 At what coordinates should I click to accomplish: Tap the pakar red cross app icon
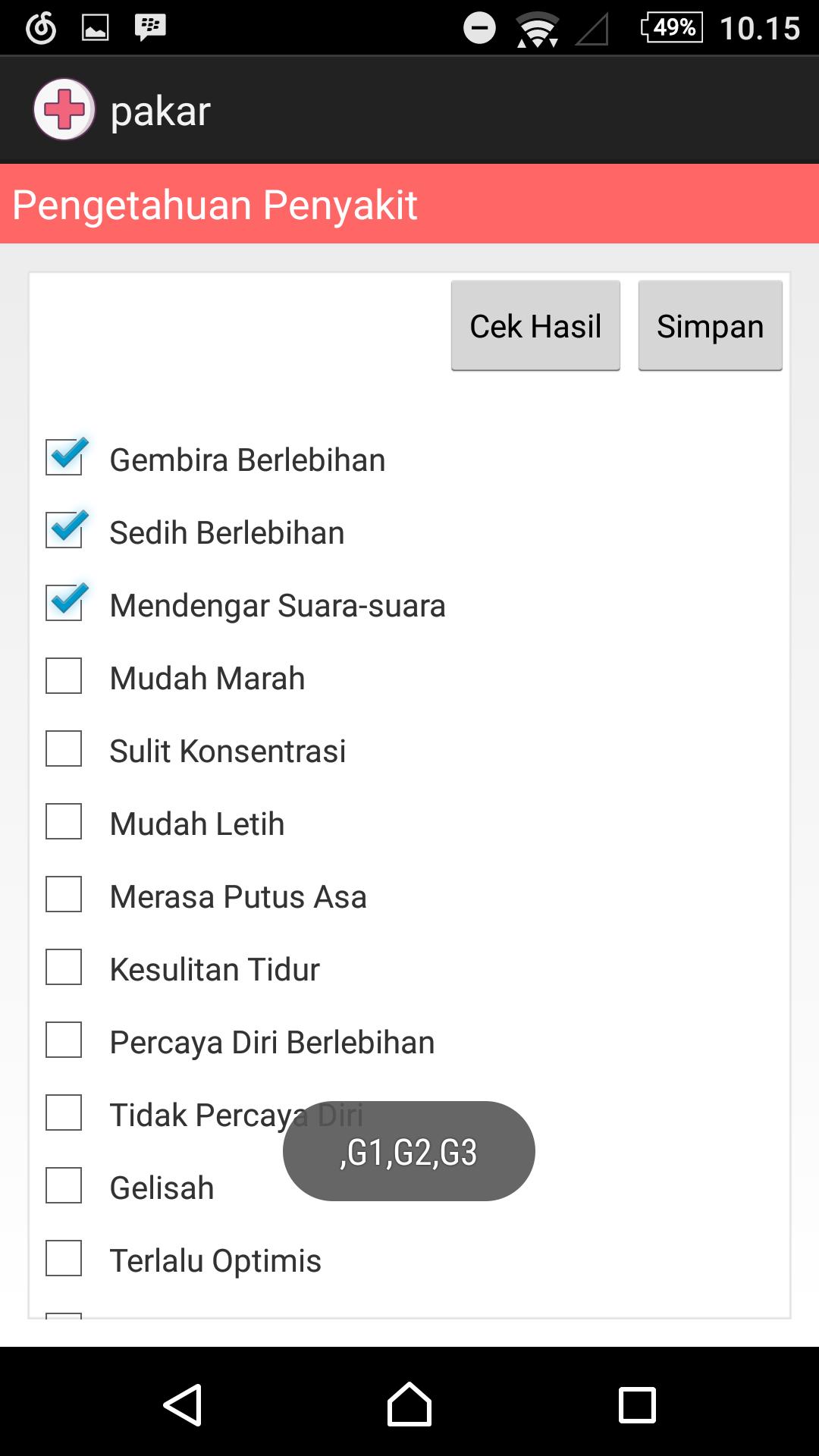[64, 109]
